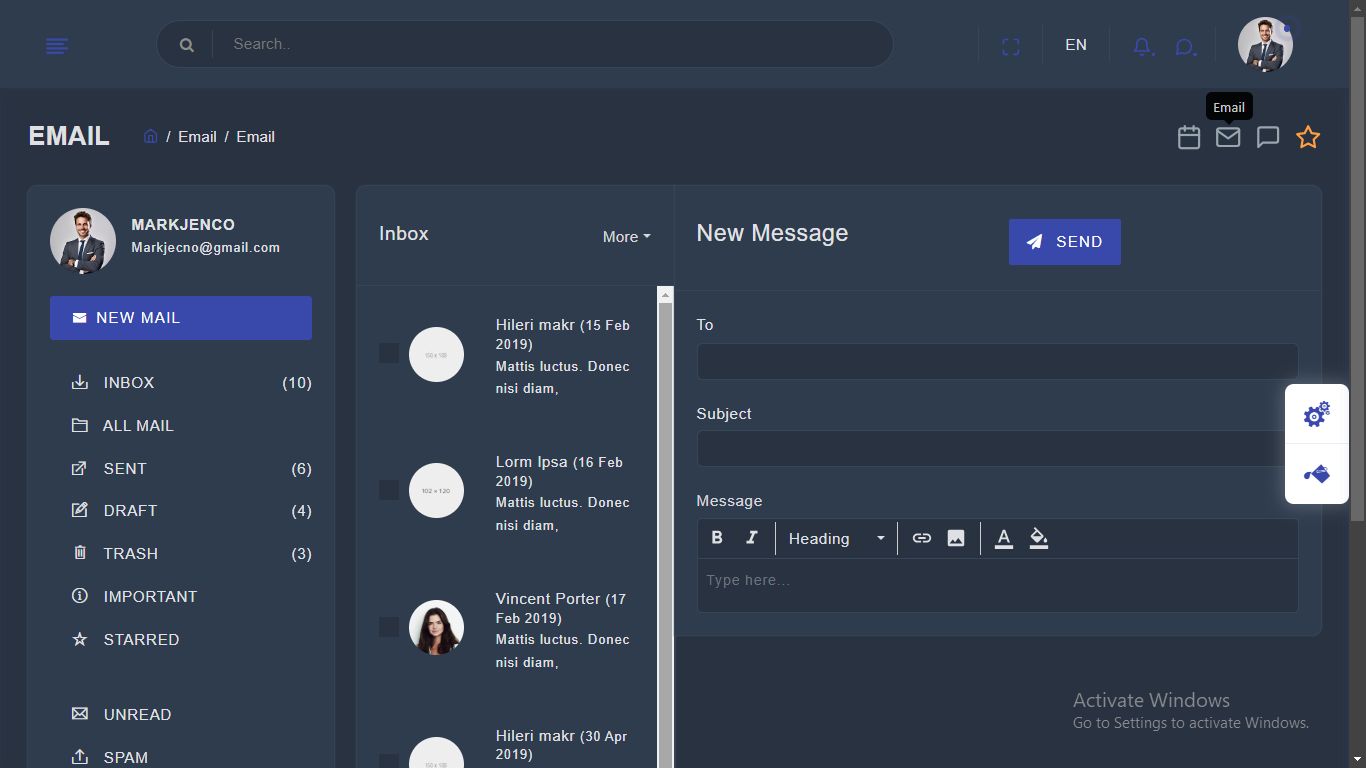Image resolution: width=1366 pixels, height=768 pixels.
Task: Open Lorm Ipsa 16 Feb email
Action: pos(564,493)
